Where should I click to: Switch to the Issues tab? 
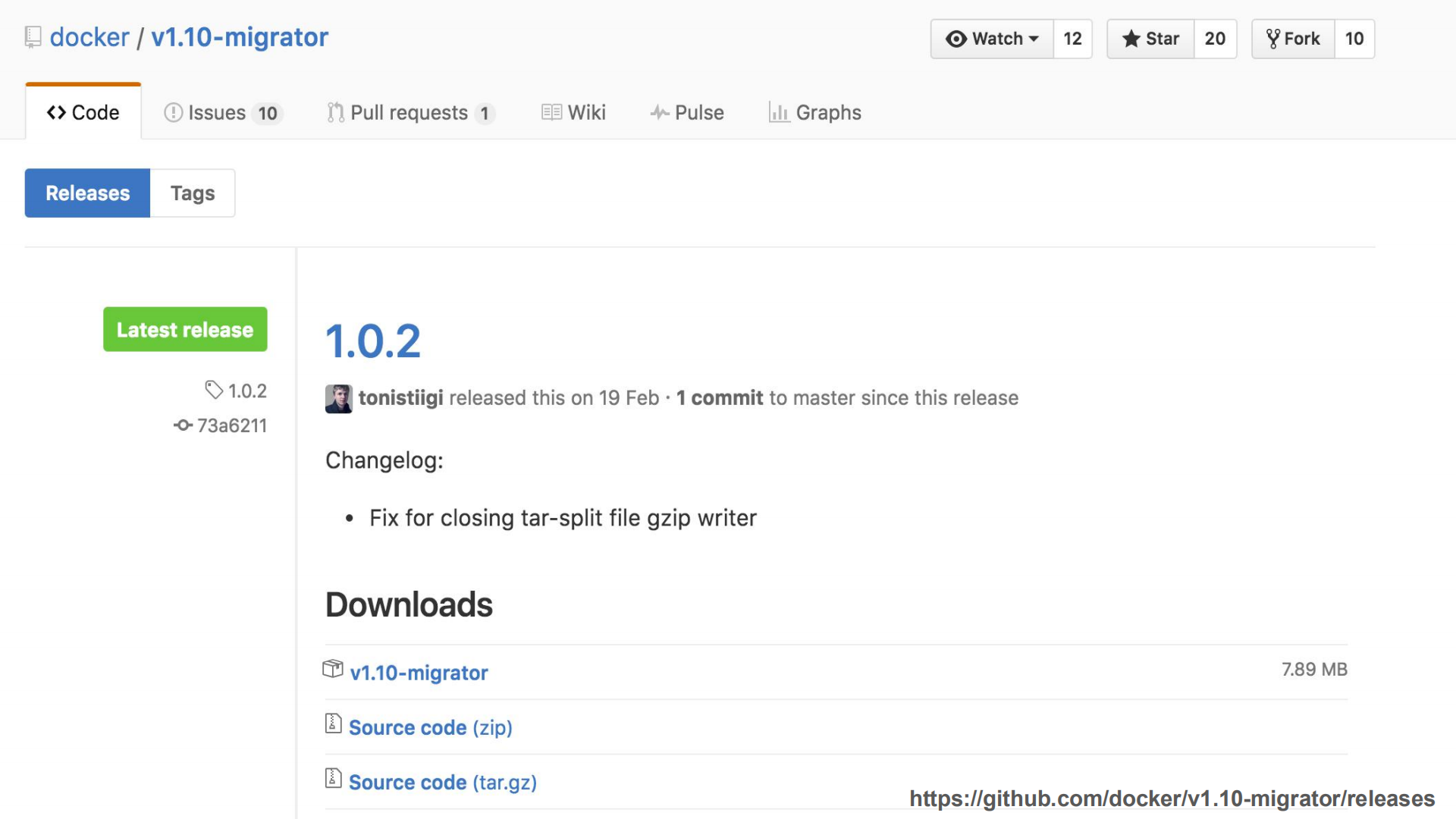pos(223,113)
